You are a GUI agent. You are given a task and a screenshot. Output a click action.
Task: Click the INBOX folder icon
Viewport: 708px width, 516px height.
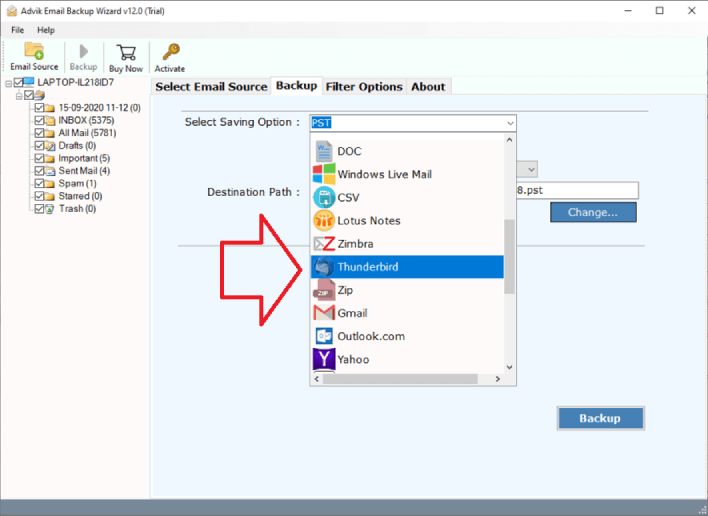pyautogui.click(x=50, y=121)
